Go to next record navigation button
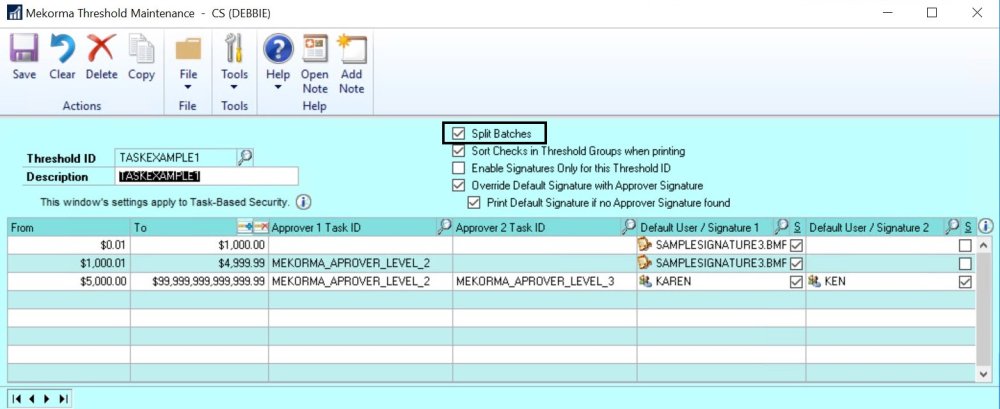The width and height of the screenshot is (1000, 409). click(x=47, y=399)
